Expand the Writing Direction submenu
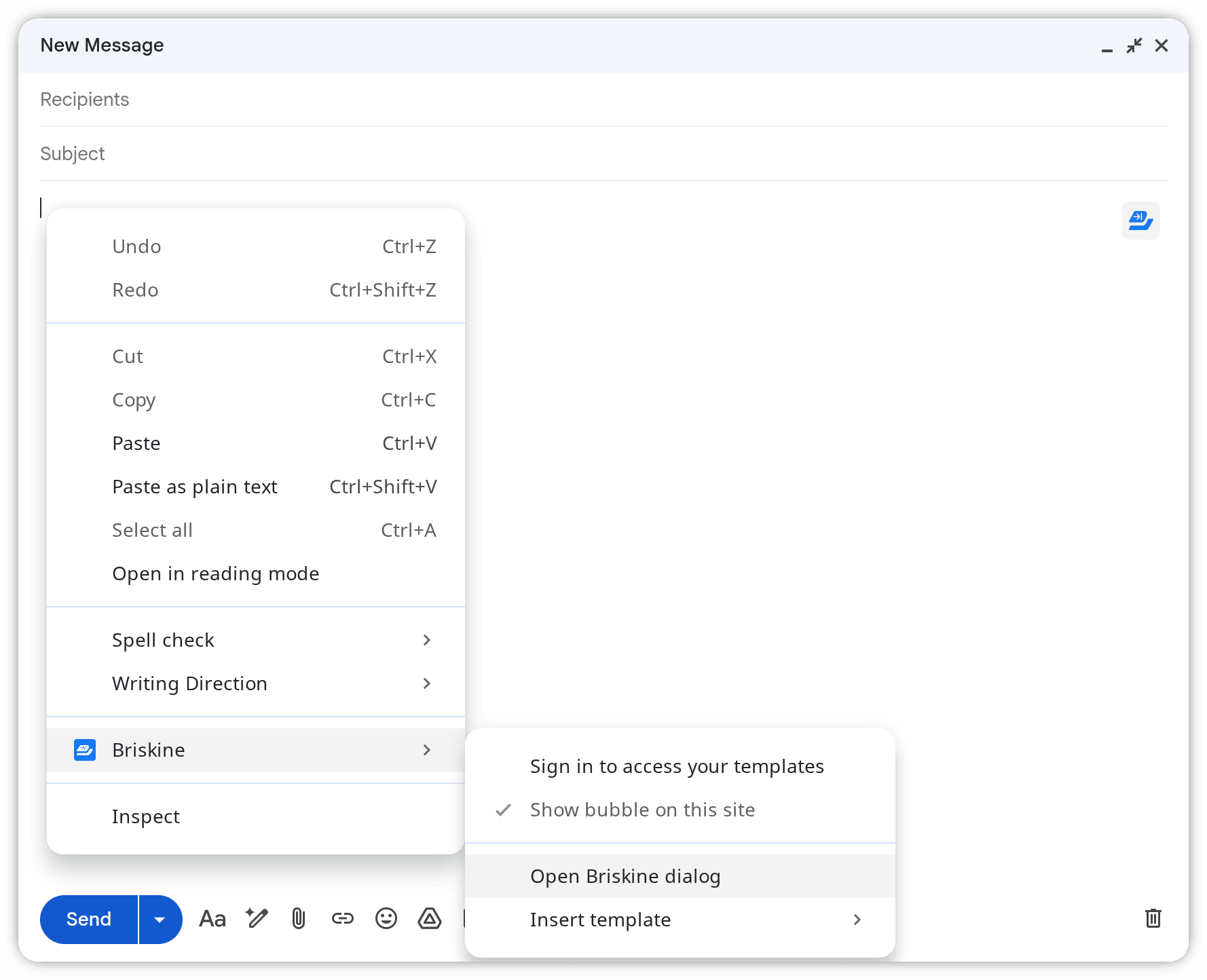Screen dimensions: 1207x980 tap(189, 683)
